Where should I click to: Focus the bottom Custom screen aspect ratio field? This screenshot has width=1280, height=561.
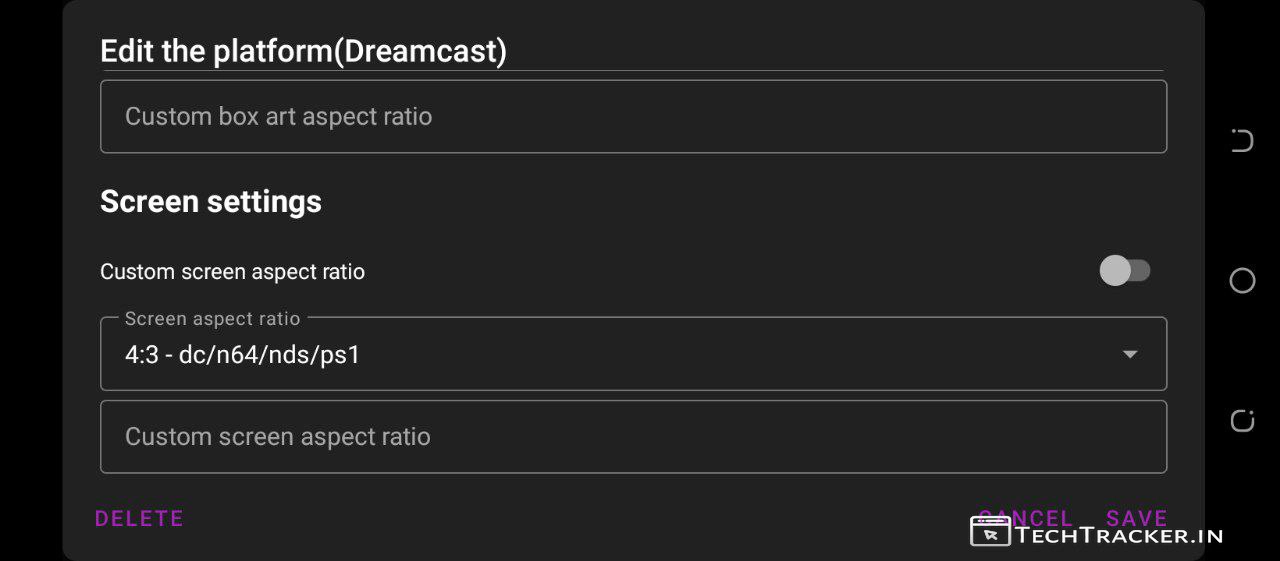[633, 437]
